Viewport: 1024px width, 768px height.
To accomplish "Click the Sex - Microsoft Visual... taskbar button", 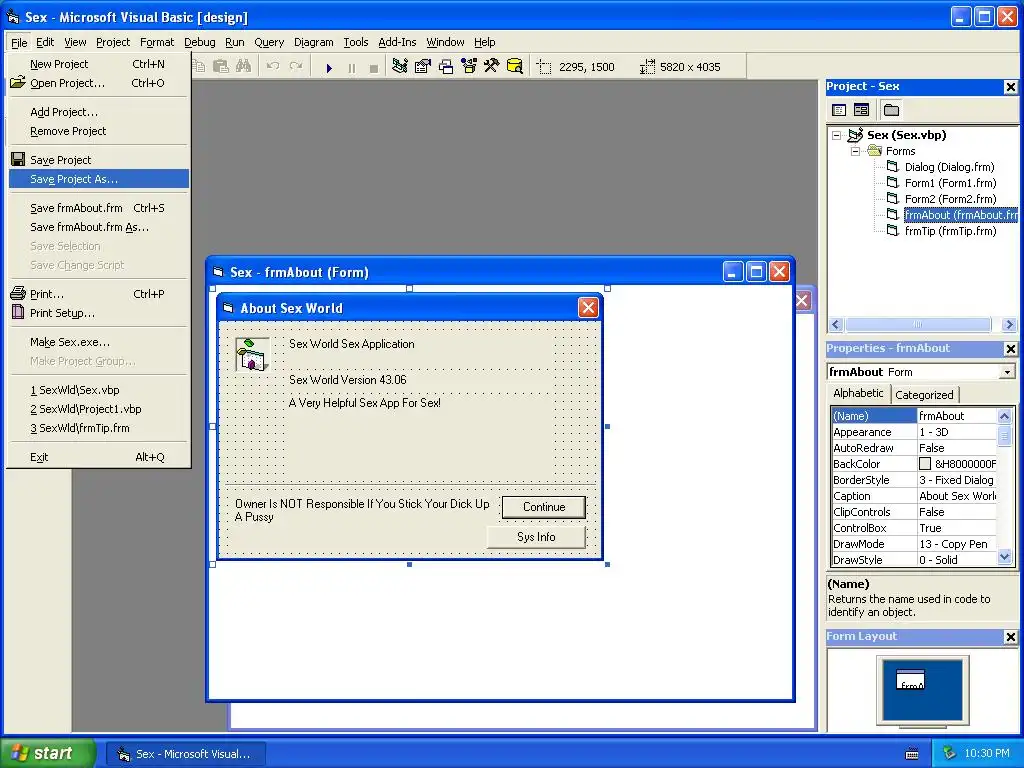I will [x=185, y=754].
